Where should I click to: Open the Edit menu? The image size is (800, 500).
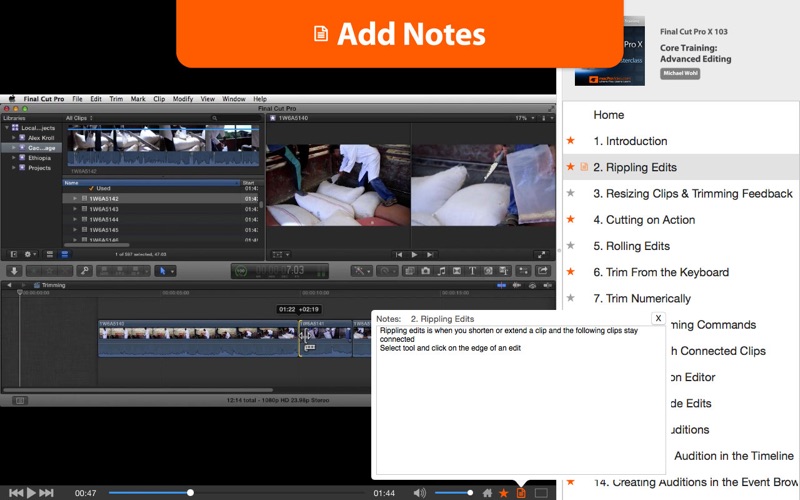pyautogui.click(x=96, y=99)
